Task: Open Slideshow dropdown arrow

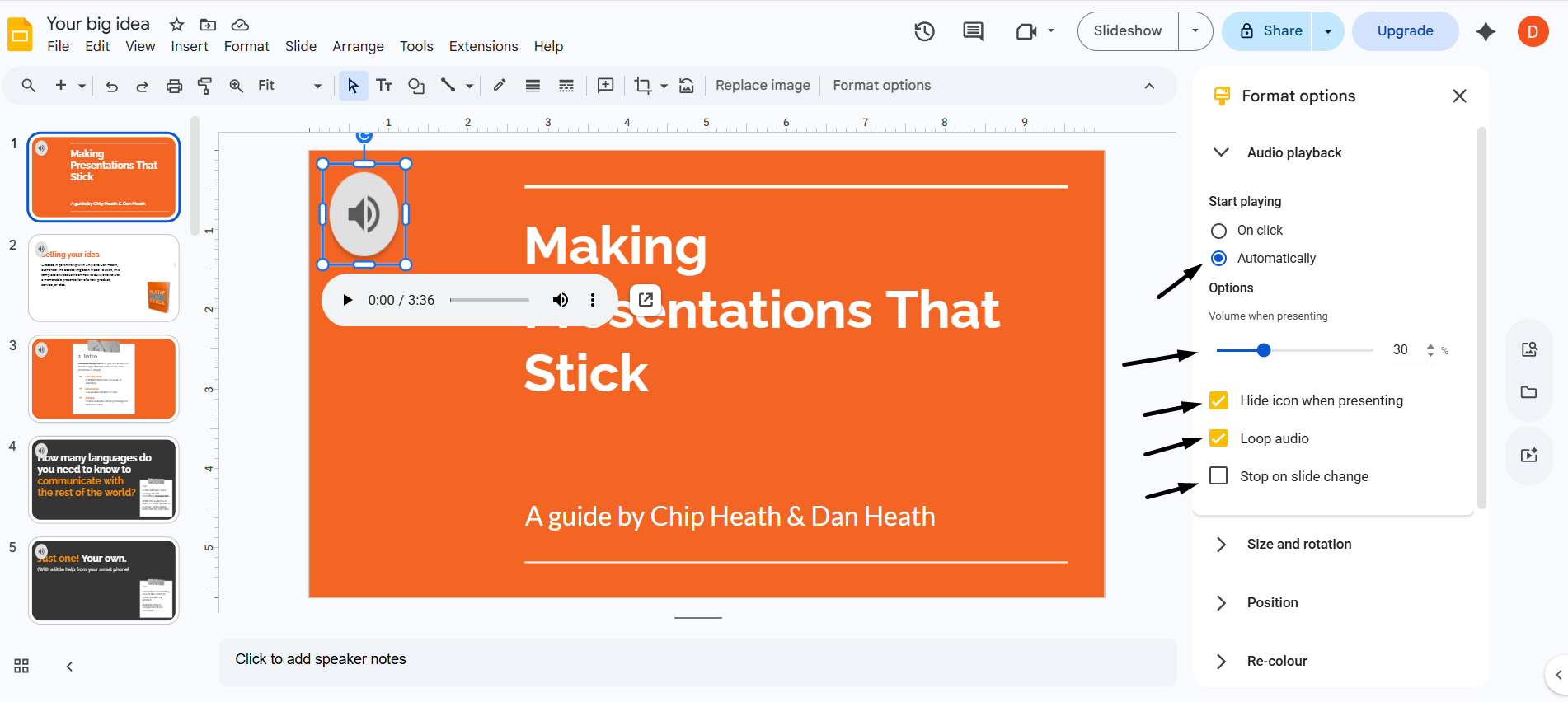Action: [x=1195, y=31]
